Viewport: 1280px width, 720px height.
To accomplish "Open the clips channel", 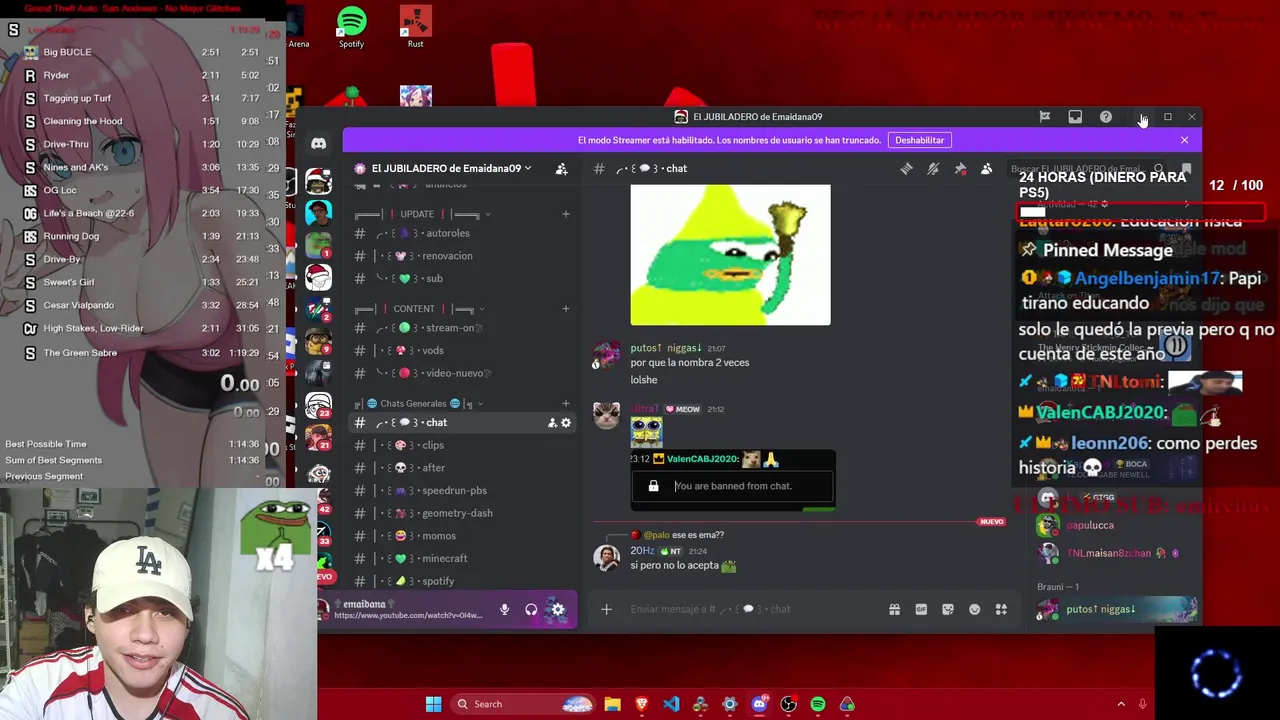I will pyautogui.click(x=461, y=445).
